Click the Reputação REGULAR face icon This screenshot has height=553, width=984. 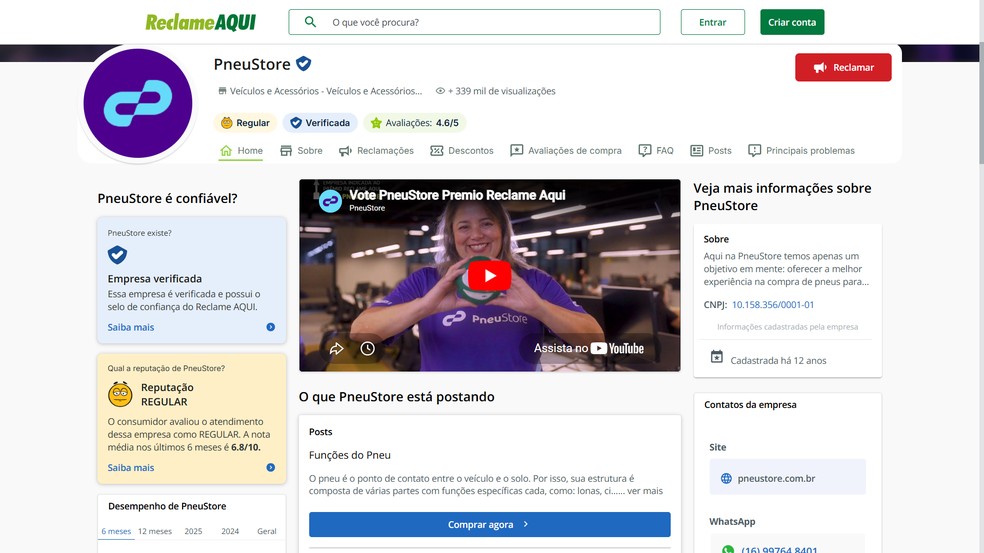click(x=120, y=394)
